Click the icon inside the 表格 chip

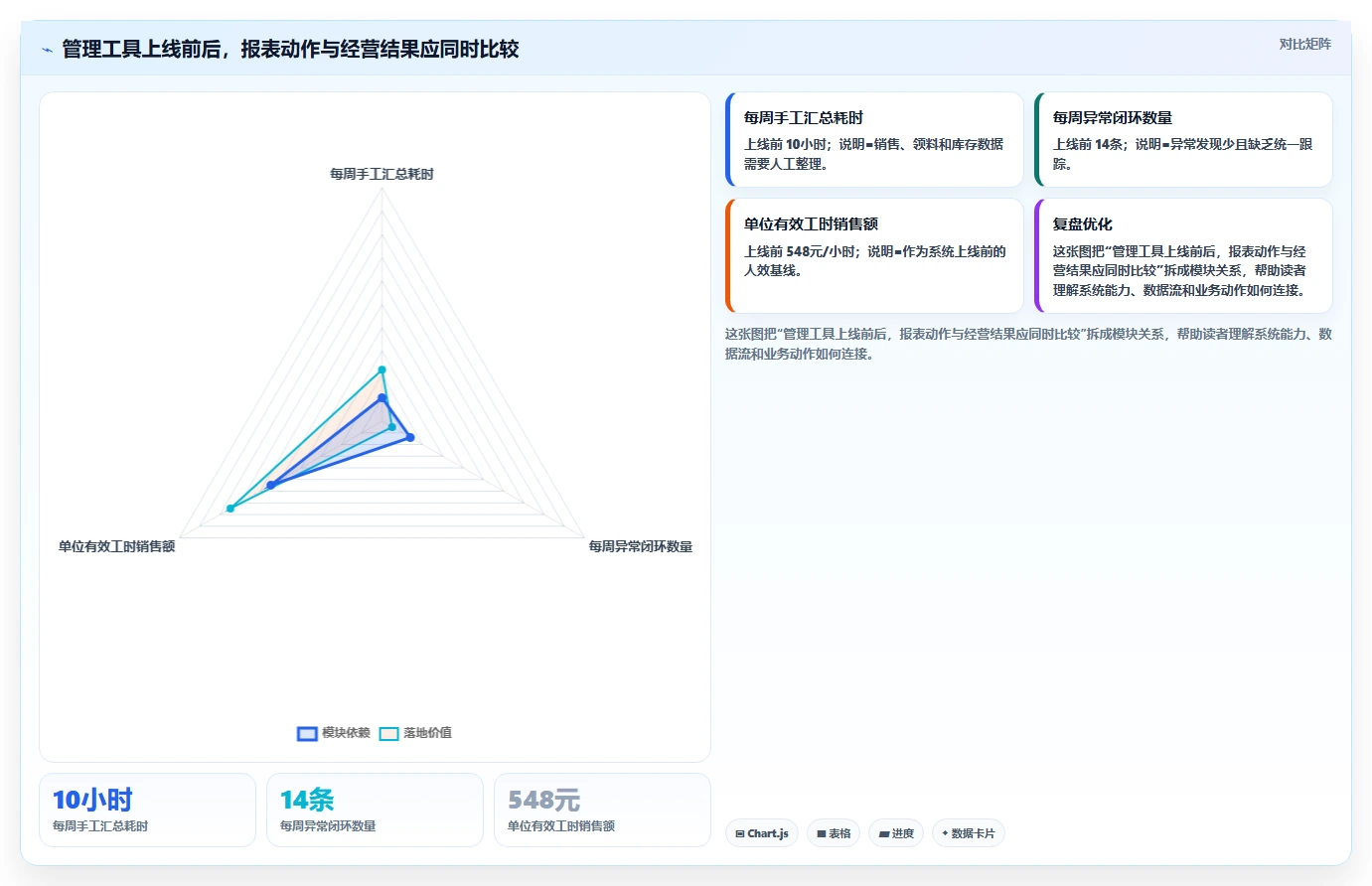tap(822, 834)
